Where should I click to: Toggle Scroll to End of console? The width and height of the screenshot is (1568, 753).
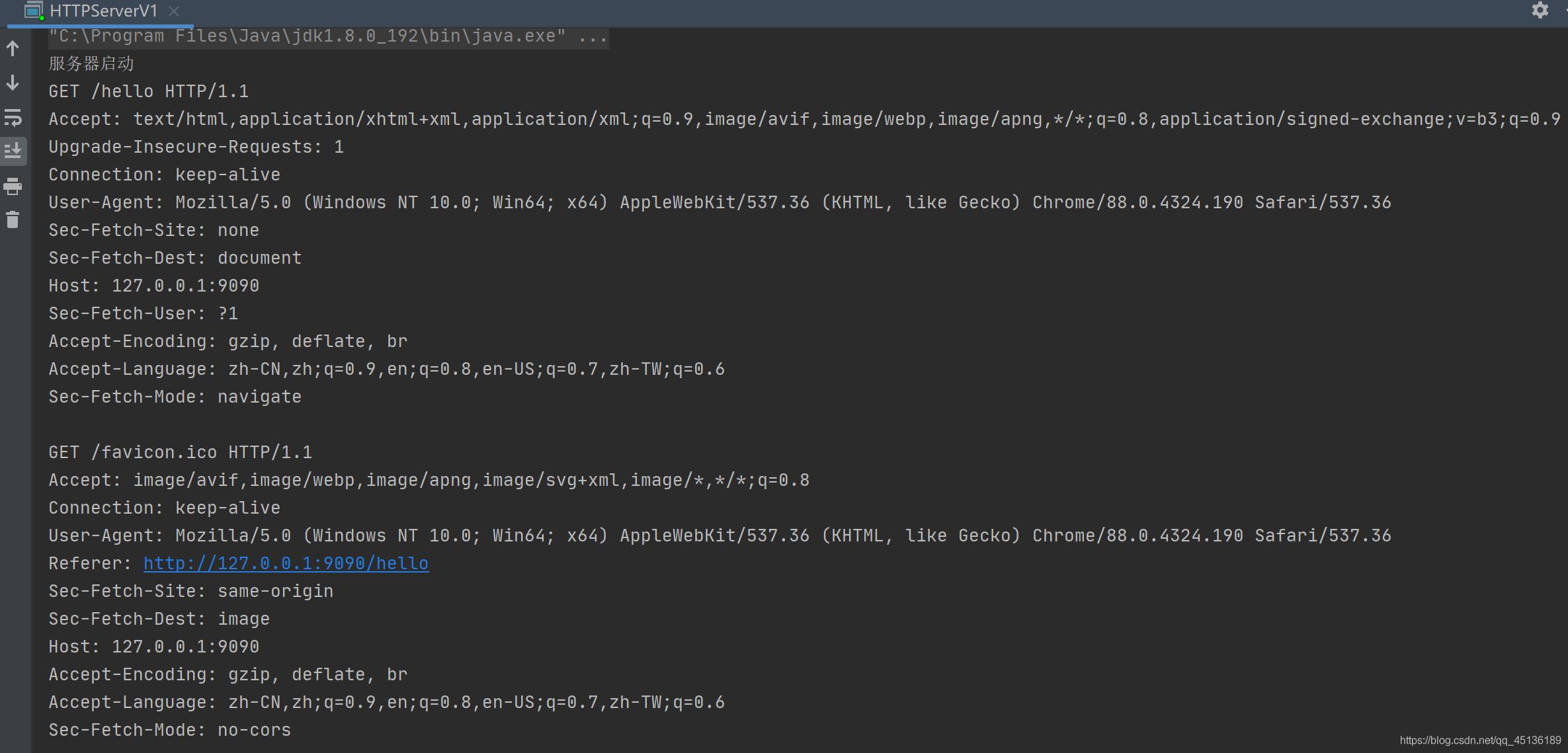[13, 151]
